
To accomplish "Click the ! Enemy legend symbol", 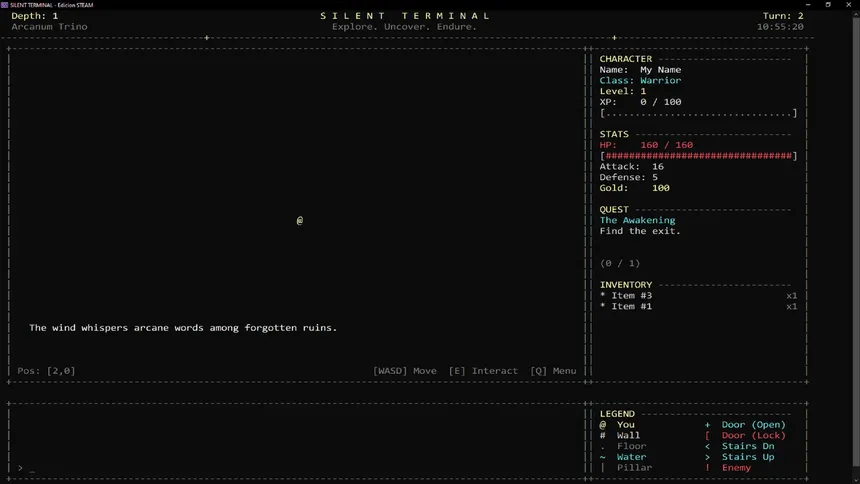I will point(708,468).
